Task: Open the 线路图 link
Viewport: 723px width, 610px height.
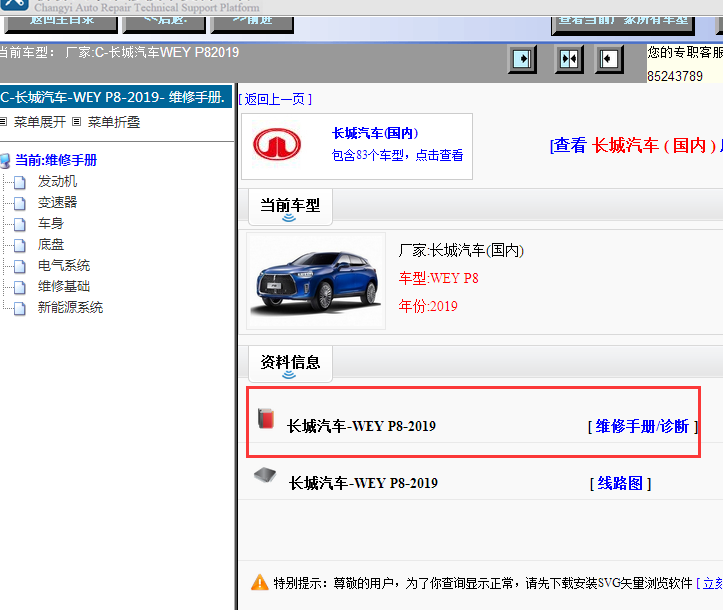Action: pos(620,483)
